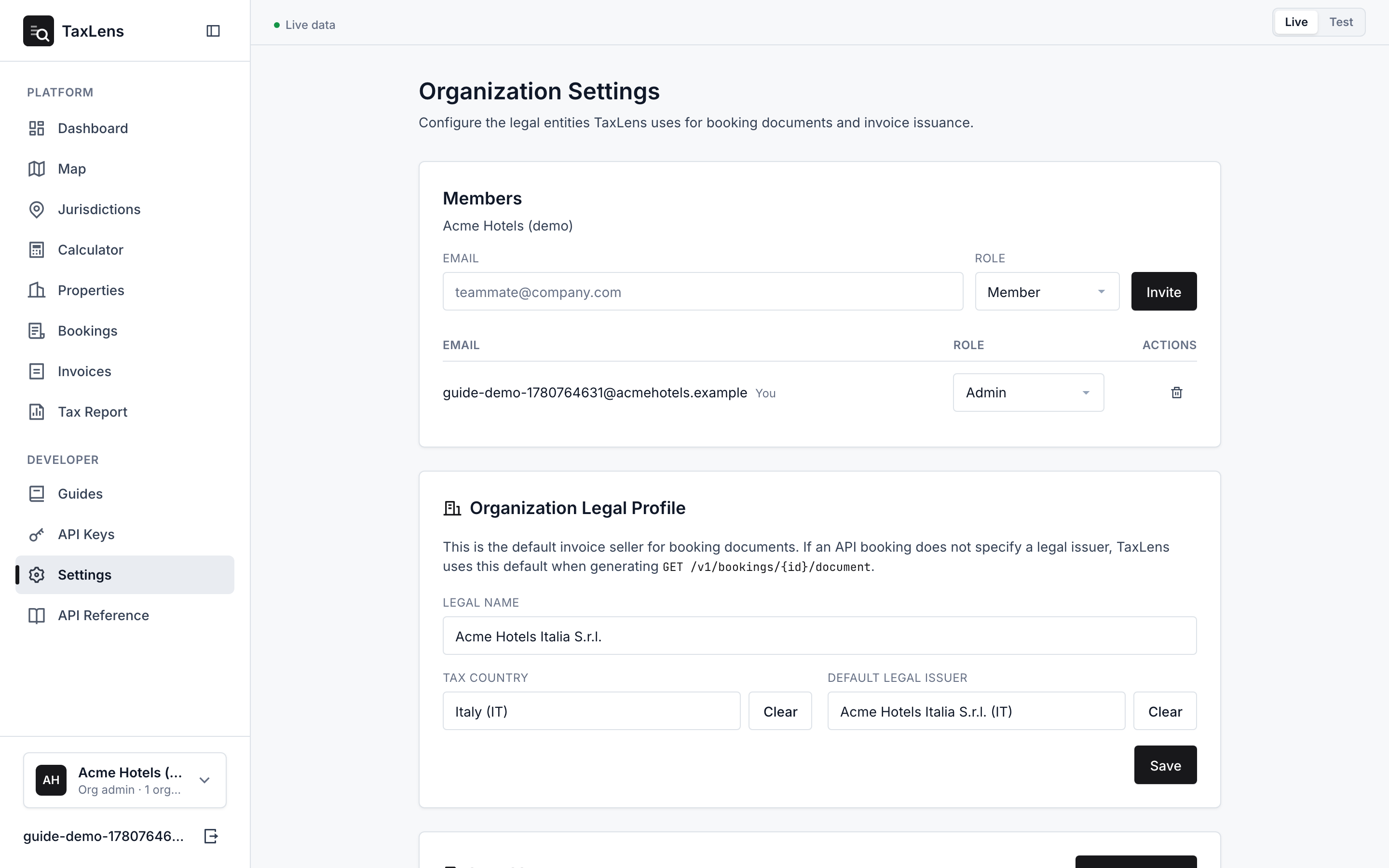Delete the guide-demo member with trash icon

click(1177, 393)
